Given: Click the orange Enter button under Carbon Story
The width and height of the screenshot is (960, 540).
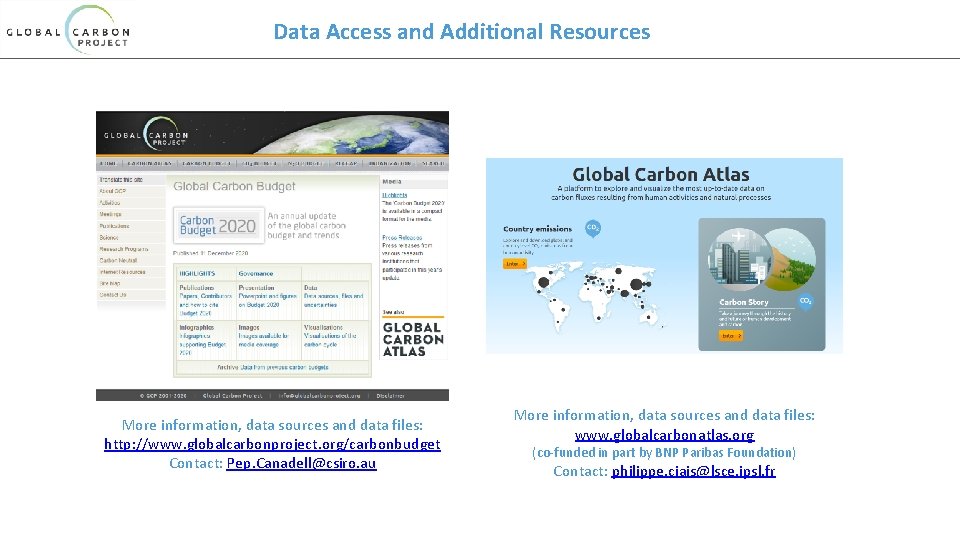Looking at the screenshot, I should click(x=731, y=336).
